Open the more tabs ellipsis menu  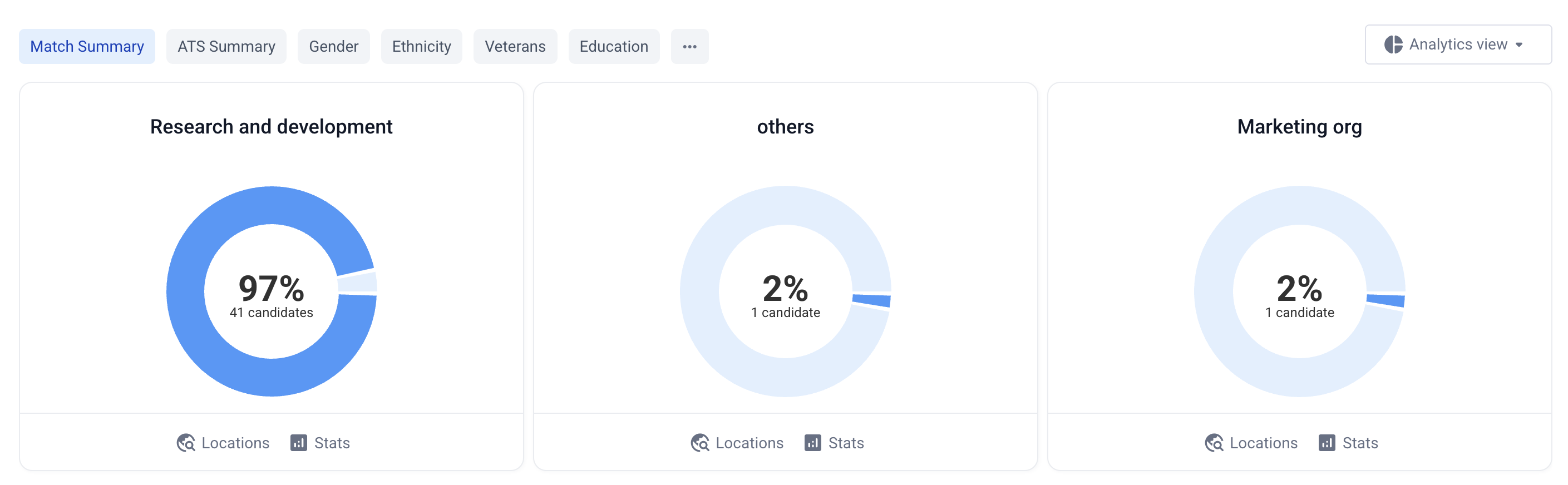(x=689, y=47)
